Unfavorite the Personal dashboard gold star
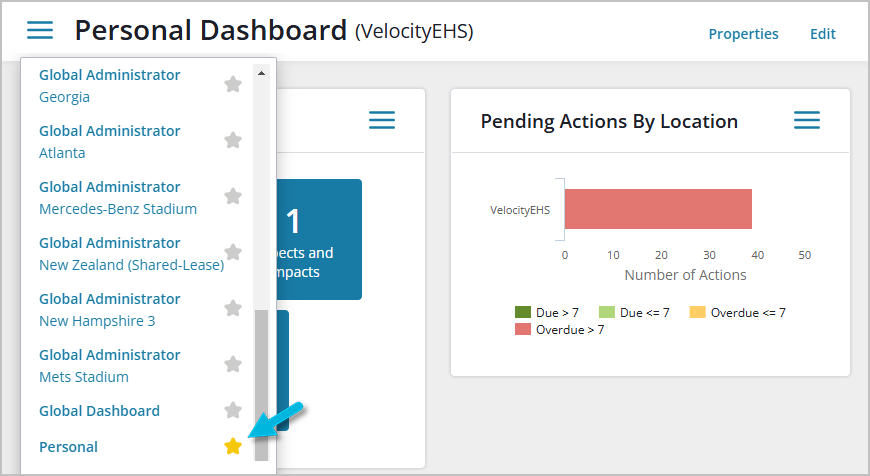 [233, 446]
